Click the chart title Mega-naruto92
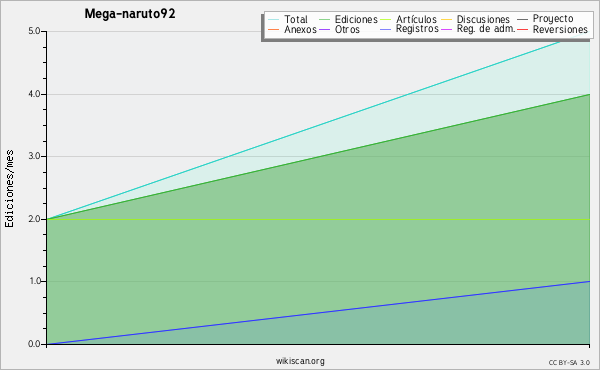The width and height of the screenshot is (600, 370). click(130, 14)
